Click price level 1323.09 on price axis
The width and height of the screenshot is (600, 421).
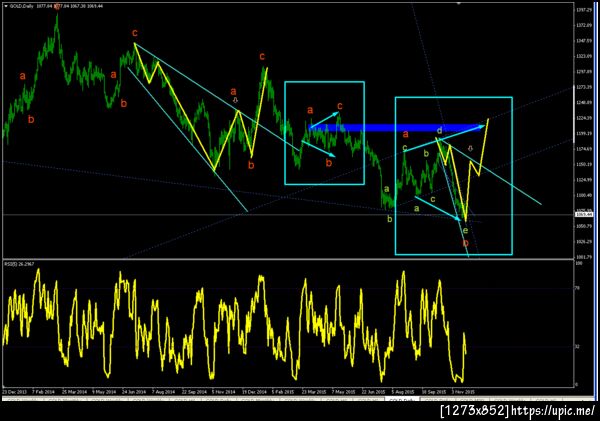(584, 56)
